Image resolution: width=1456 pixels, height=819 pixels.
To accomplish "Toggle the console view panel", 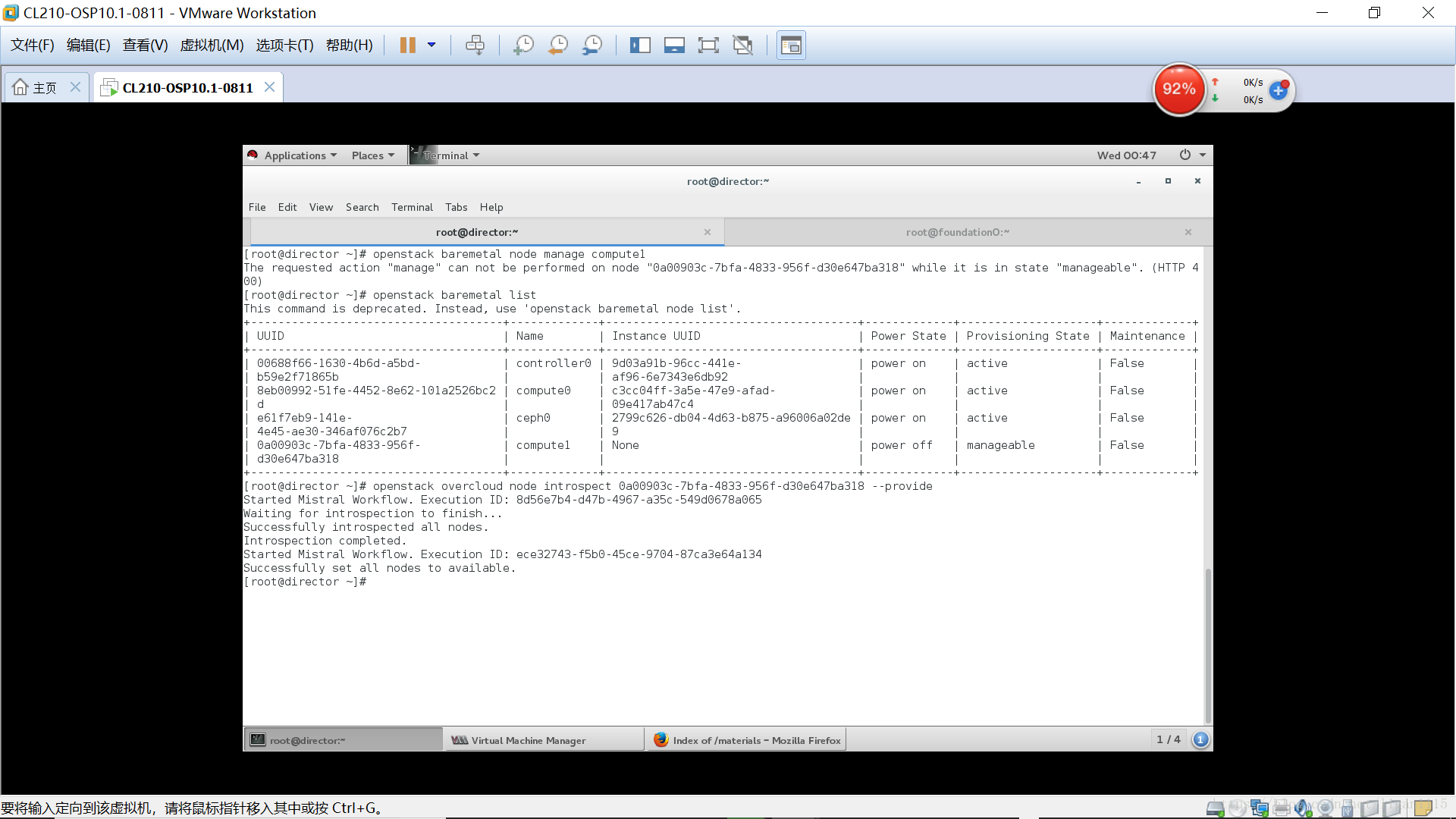I will pyautogui.click(x=791, y=45).
